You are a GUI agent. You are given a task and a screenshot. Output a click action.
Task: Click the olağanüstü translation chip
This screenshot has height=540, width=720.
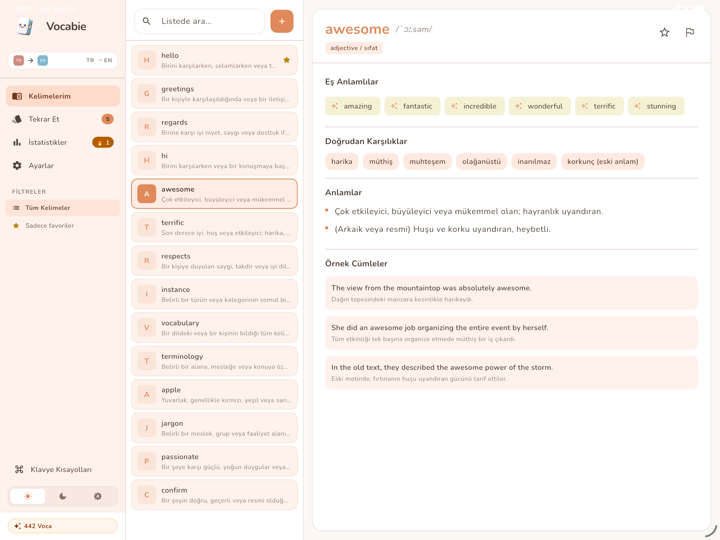pos(481,162)
